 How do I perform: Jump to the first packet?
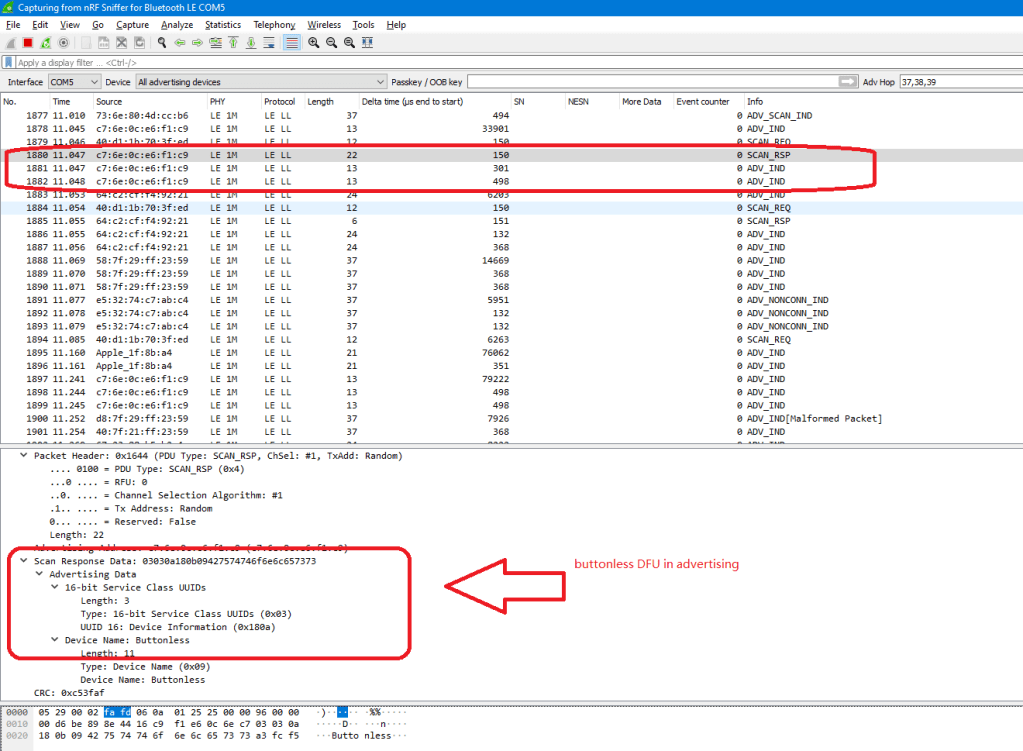pos(233,43)
